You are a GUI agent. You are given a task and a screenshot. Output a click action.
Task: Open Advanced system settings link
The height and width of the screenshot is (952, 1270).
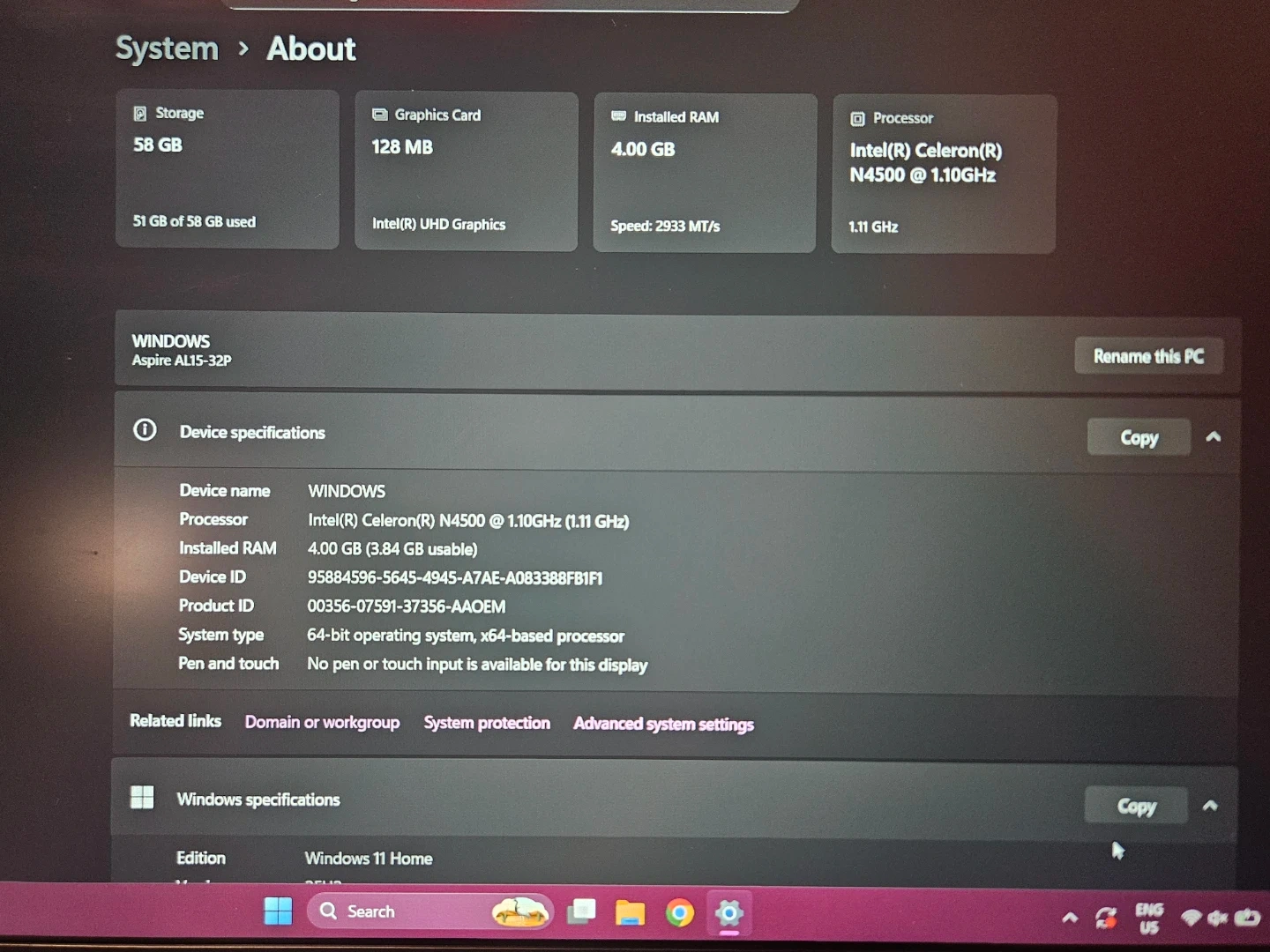tap(663, 724)
